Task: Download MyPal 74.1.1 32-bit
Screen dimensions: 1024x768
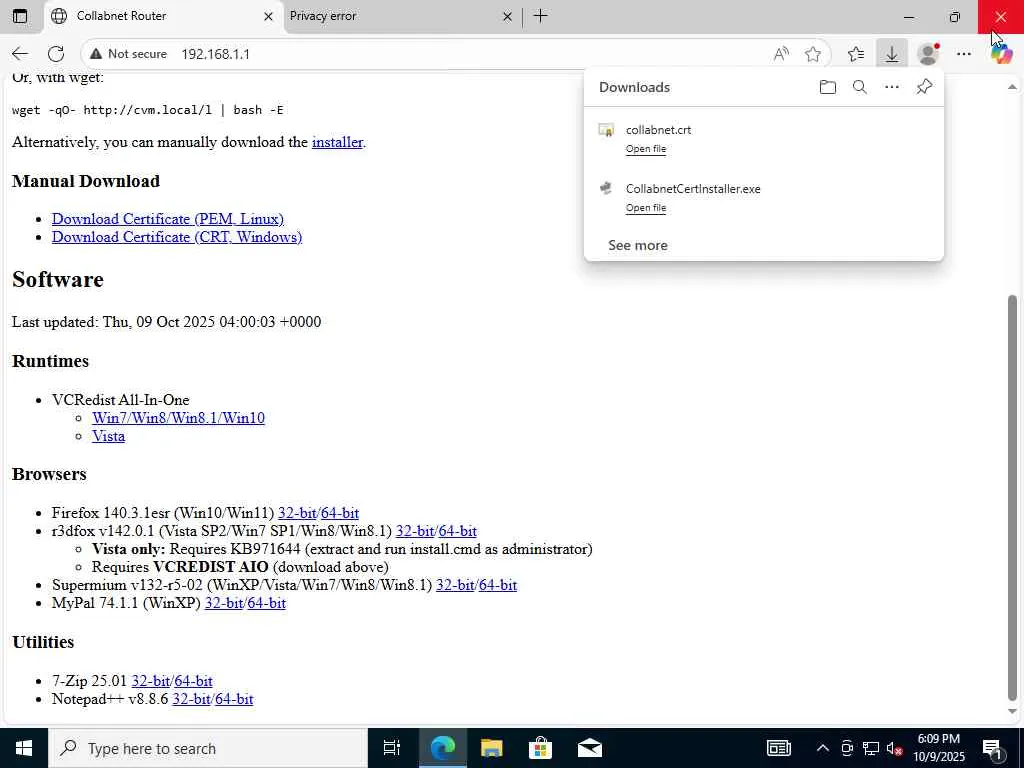Action: pos(224,603)
